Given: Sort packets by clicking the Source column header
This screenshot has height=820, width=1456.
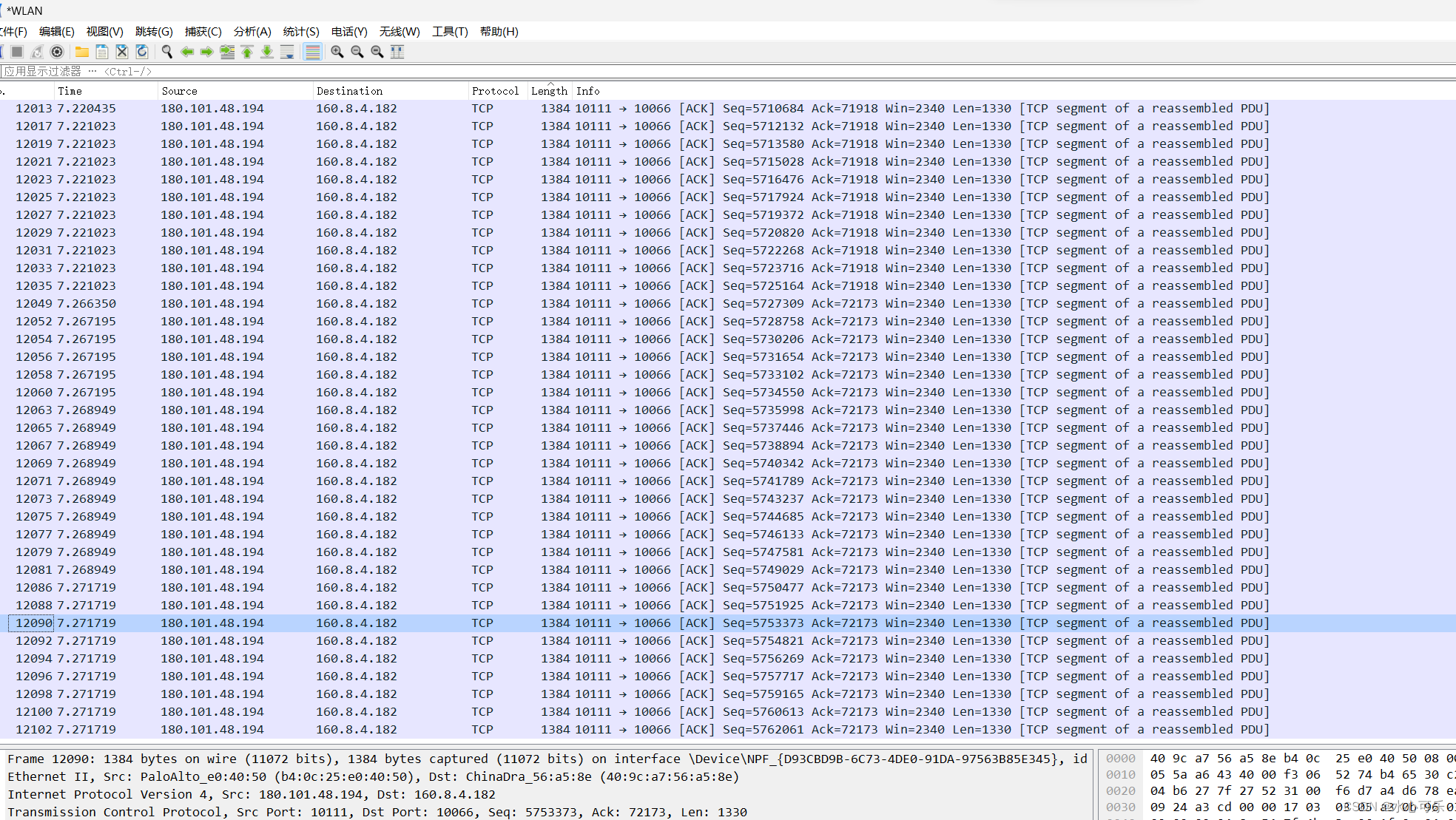Looking at the screenshot, I should 180,90.
